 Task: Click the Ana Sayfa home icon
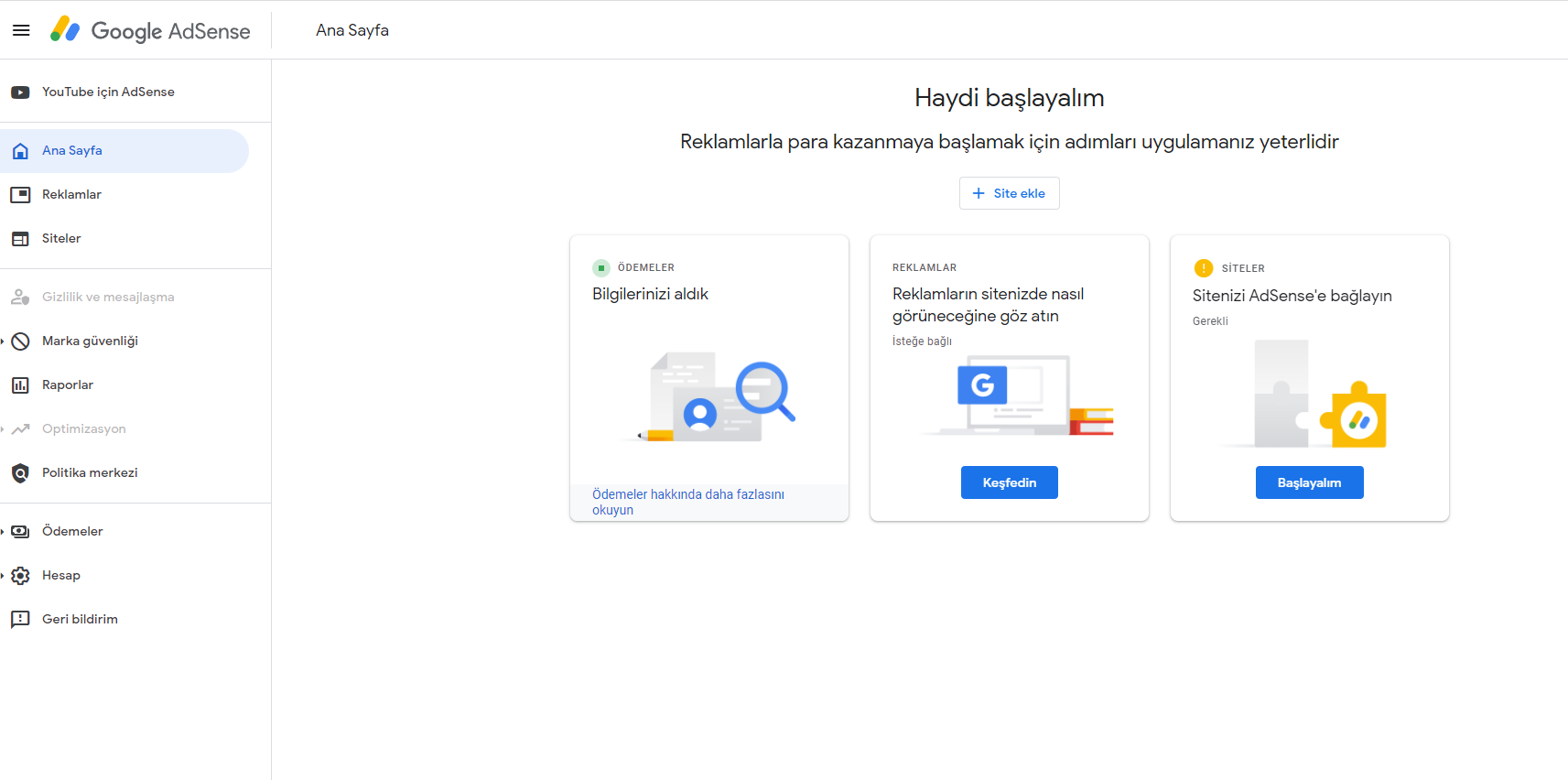coord(20,151)
